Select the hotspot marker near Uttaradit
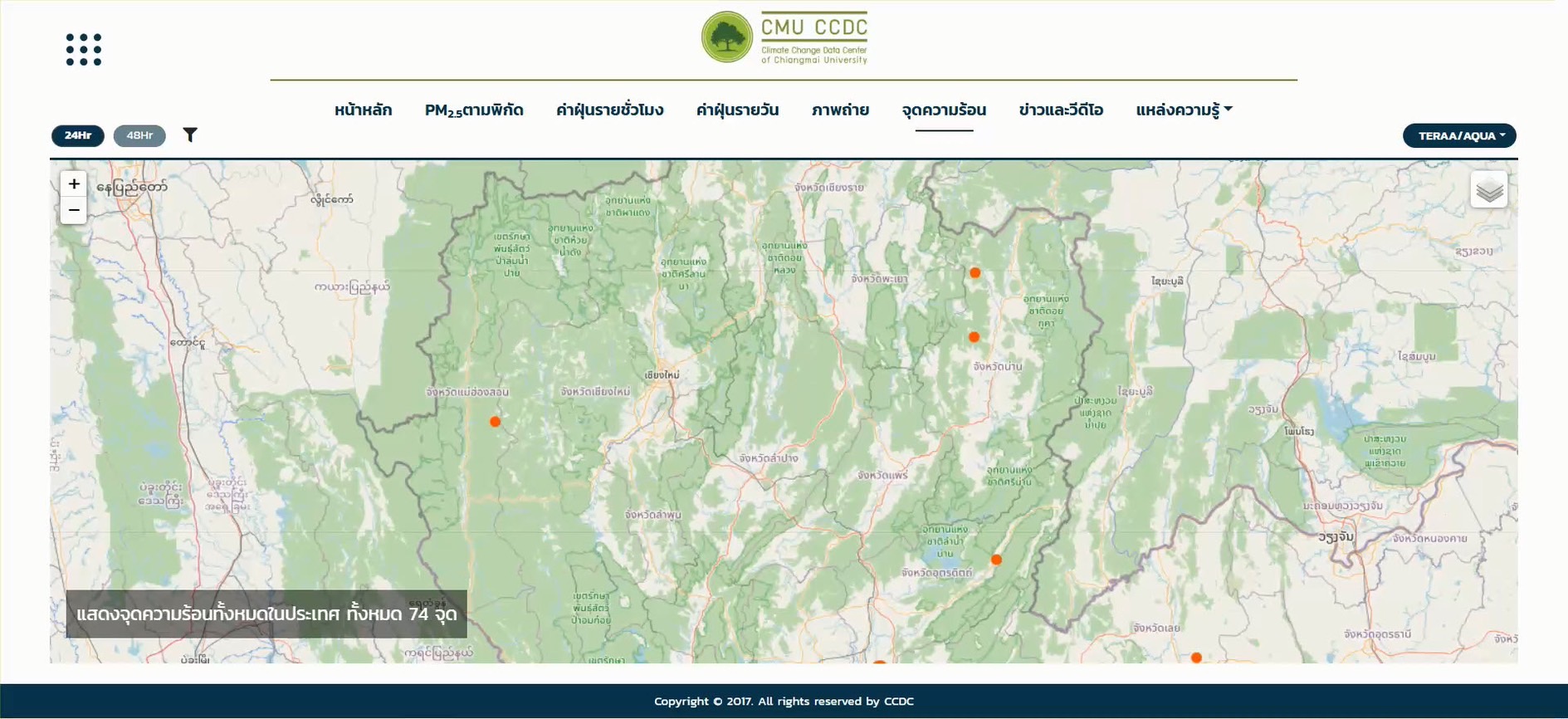 click(x=996, y=560)
